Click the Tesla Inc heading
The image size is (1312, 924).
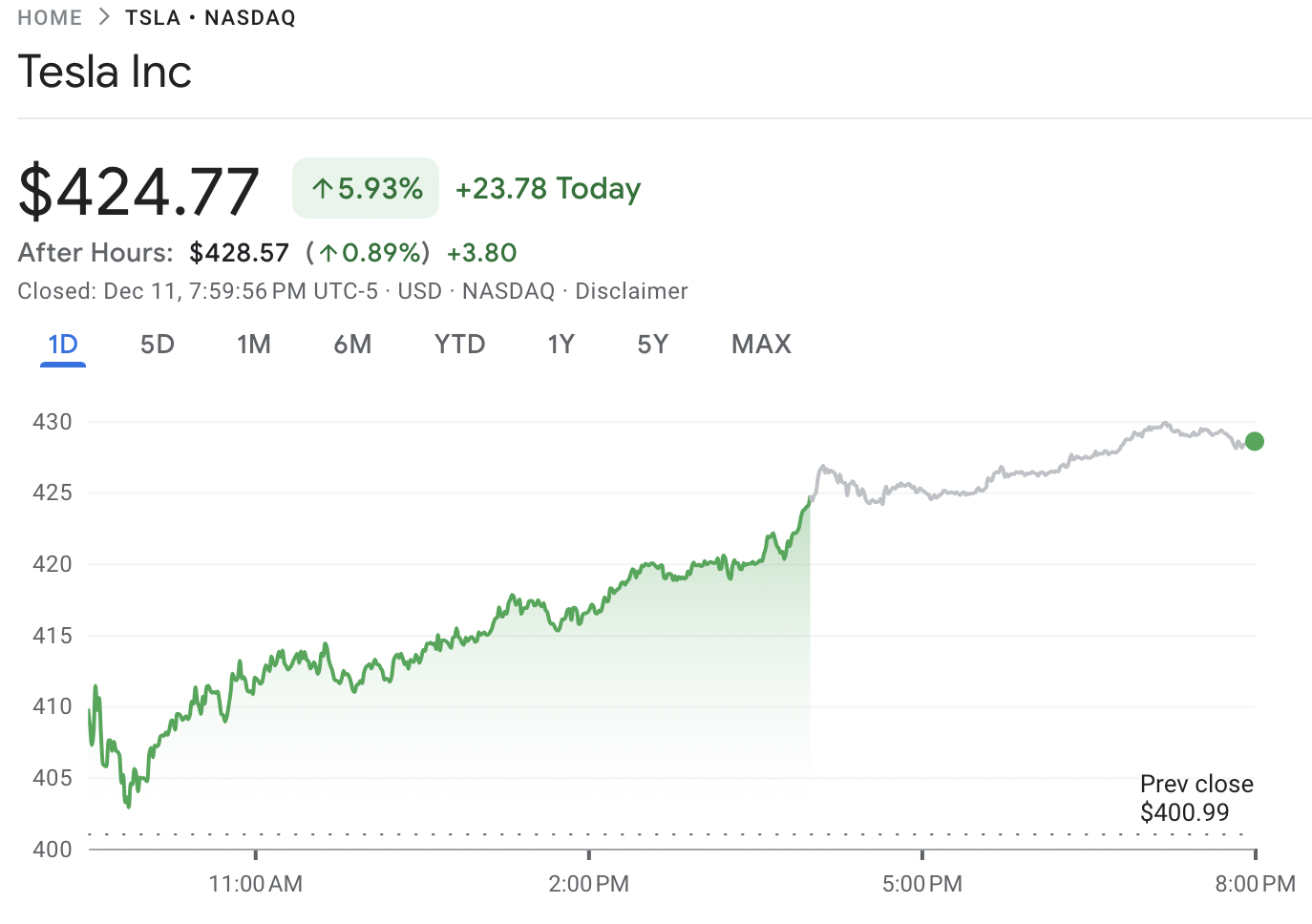pyautogui.click(x=105, y=72)
